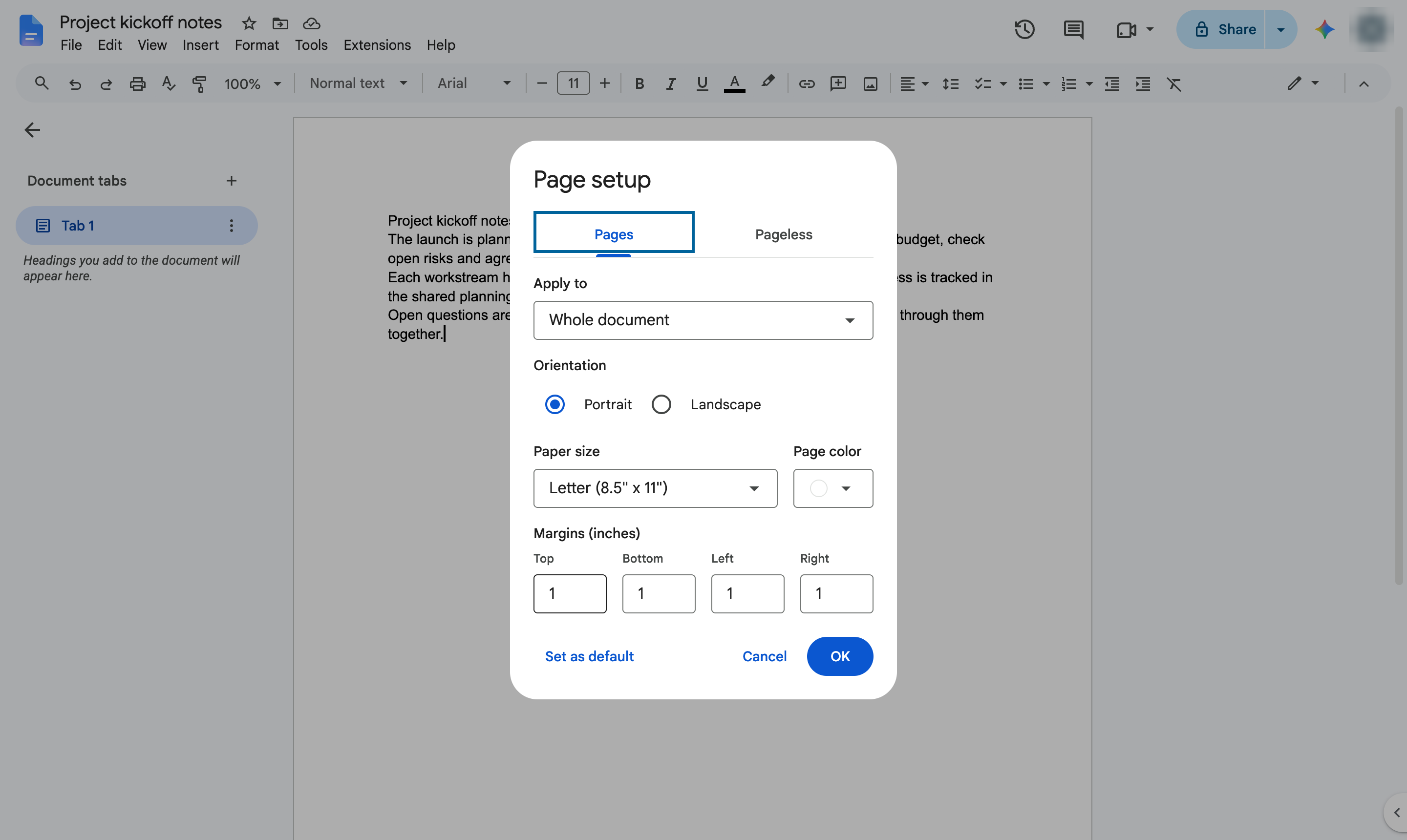Toggle underline formatting

702,84
